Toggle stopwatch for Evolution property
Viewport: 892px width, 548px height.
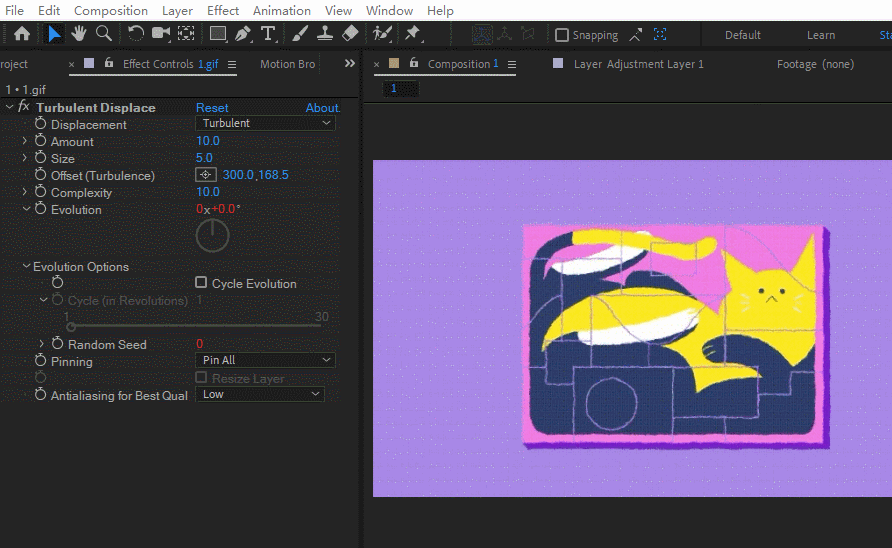(x=40, y=209)
